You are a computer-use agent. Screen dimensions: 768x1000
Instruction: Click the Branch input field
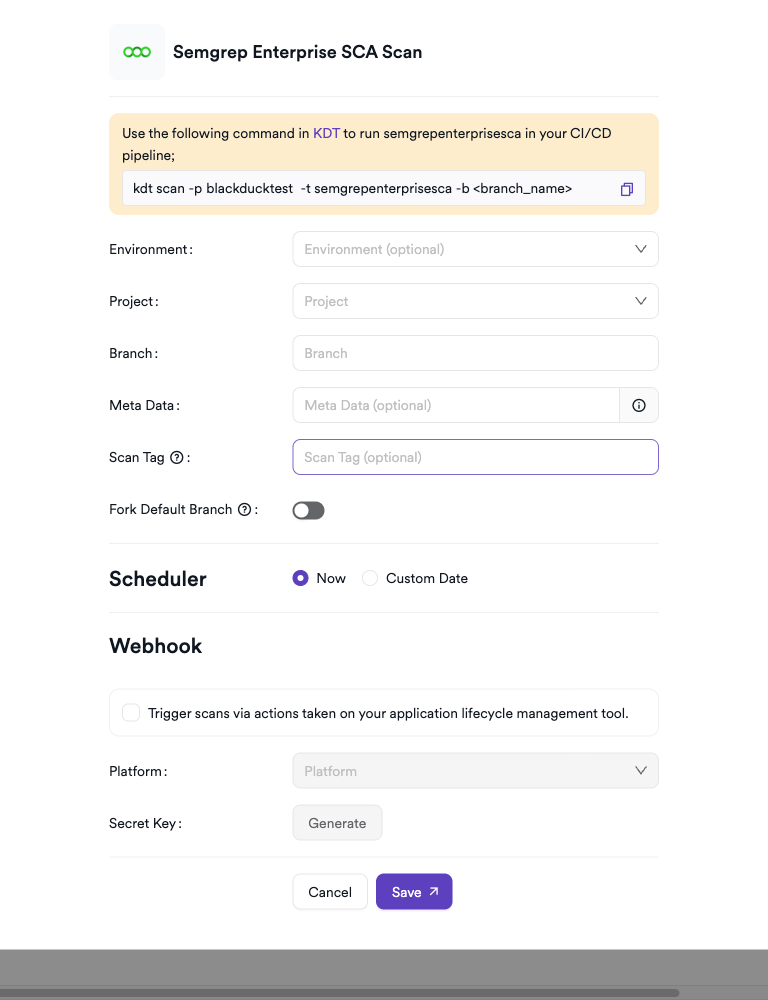475,353
